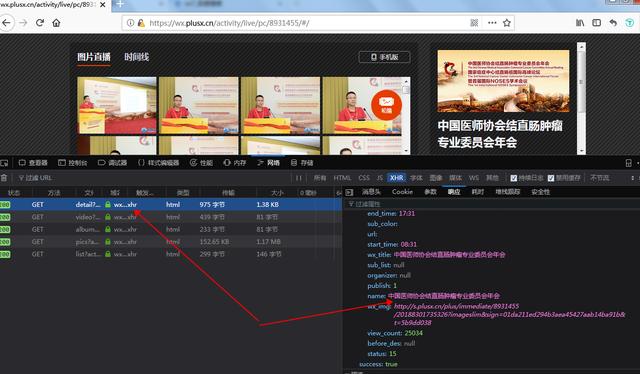The width and height of the screenshot is (640, 374).
Task: Open the Firefox library icon
Action: tap(580, 23)
